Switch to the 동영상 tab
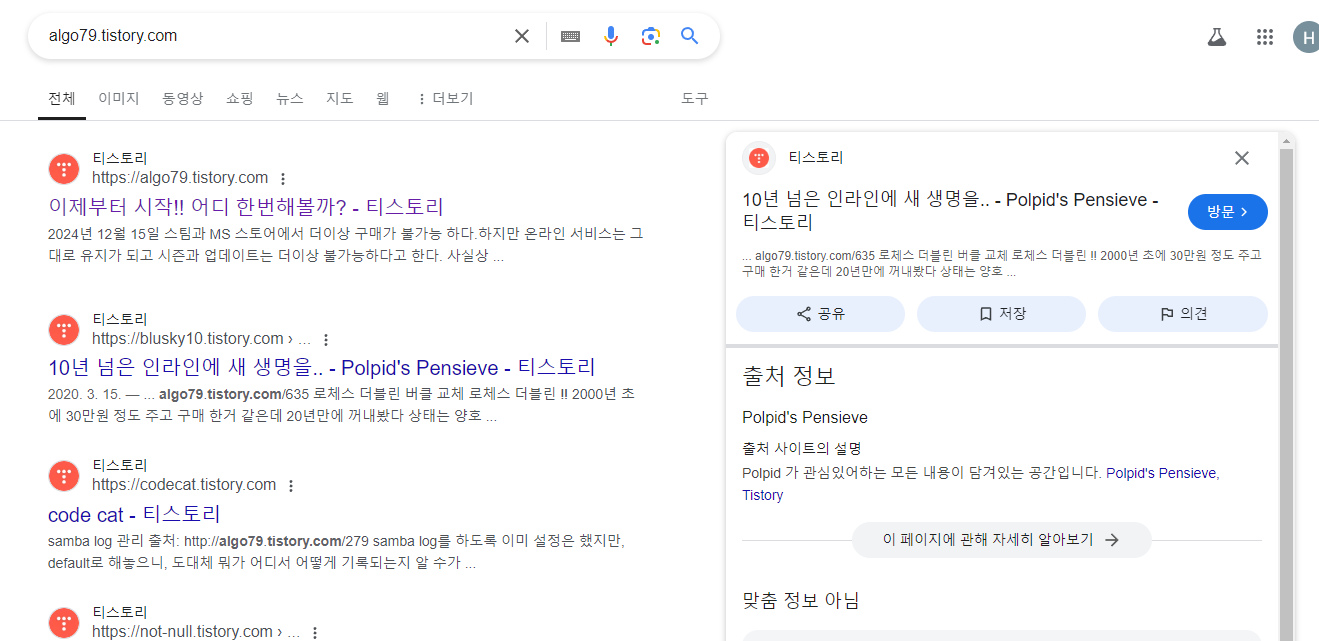The image size is (1319, 641). pyautogui.click(x=183, y=98)
